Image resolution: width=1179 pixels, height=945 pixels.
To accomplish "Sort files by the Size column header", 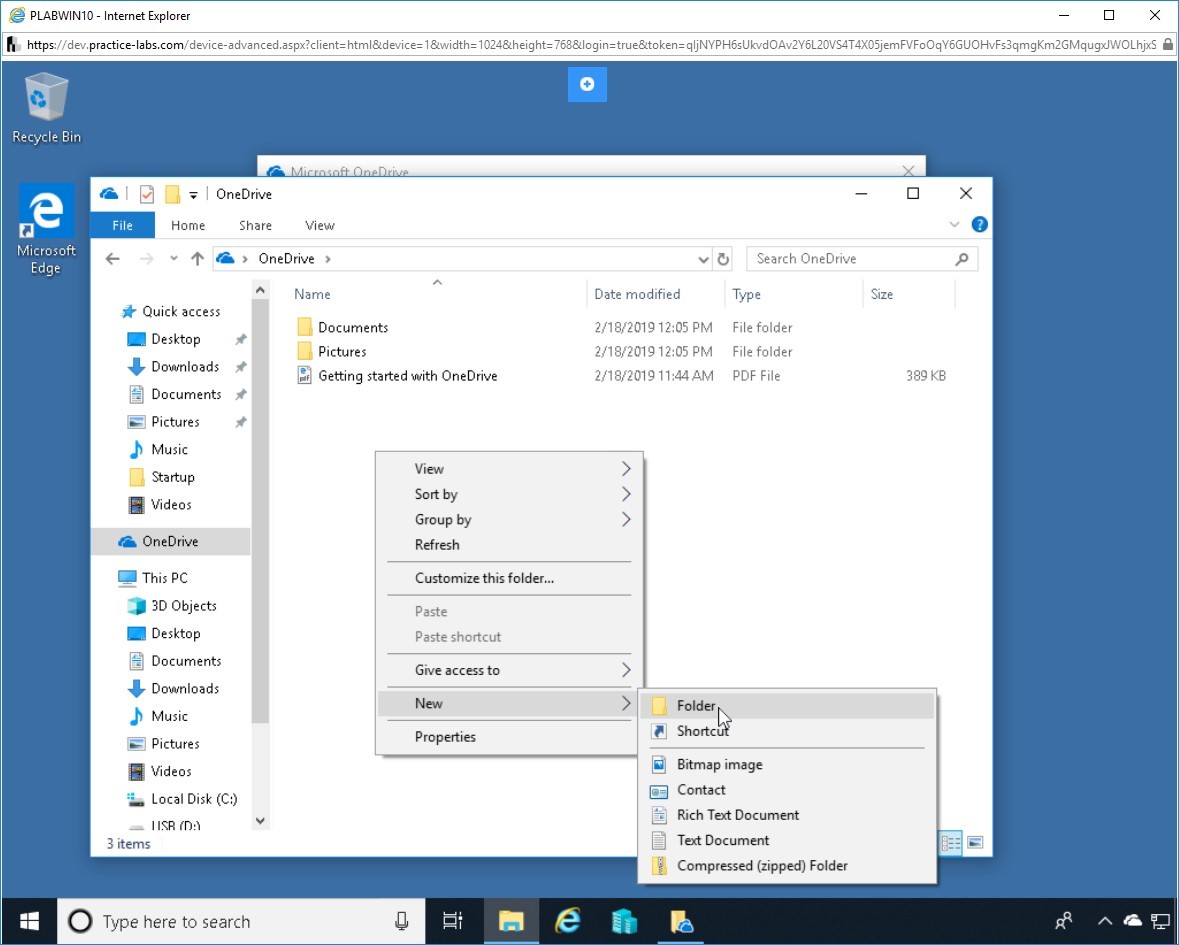I will click(882, 294).
